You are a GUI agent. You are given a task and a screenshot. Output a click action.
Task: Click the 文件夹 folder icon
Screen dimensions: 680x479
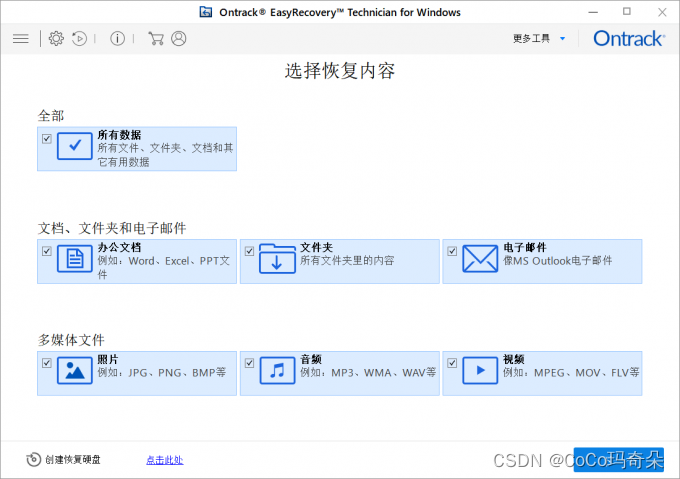coord(277,259)
